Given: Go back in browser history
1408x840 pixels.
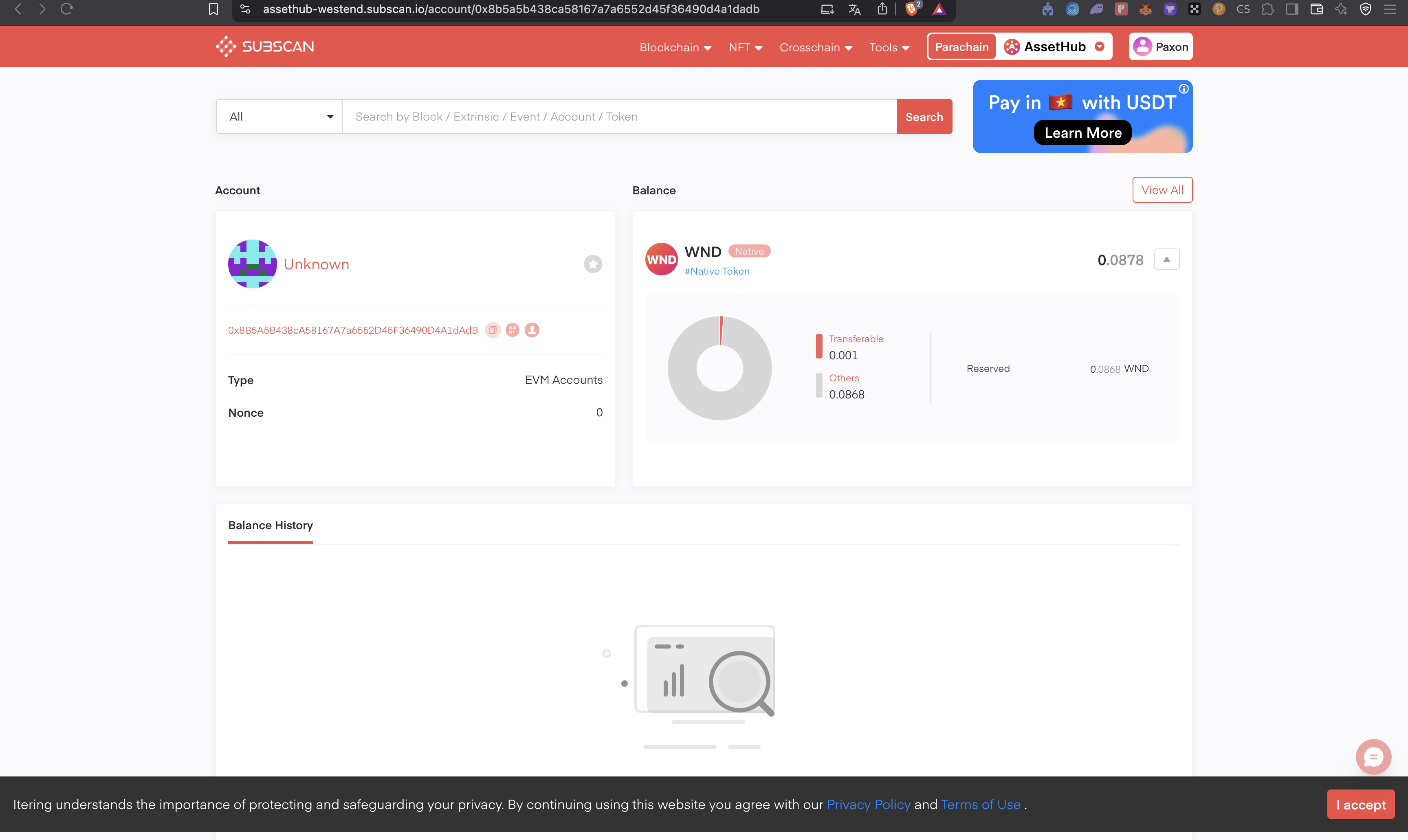Looking at the screenshot, I should [x=18, y=9].
